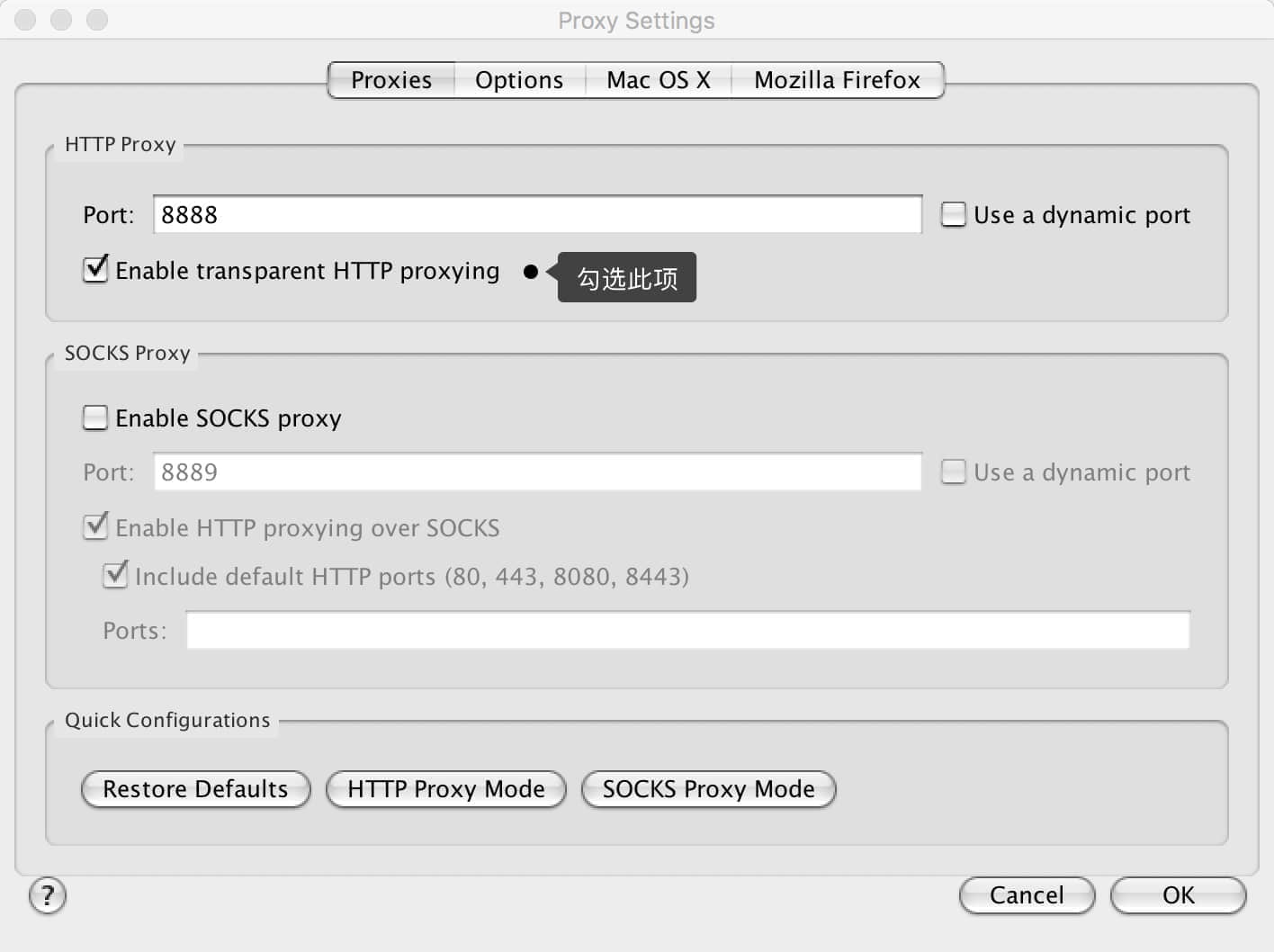Select the SOCKS proxy Port field showing 8889

point(537,472)
